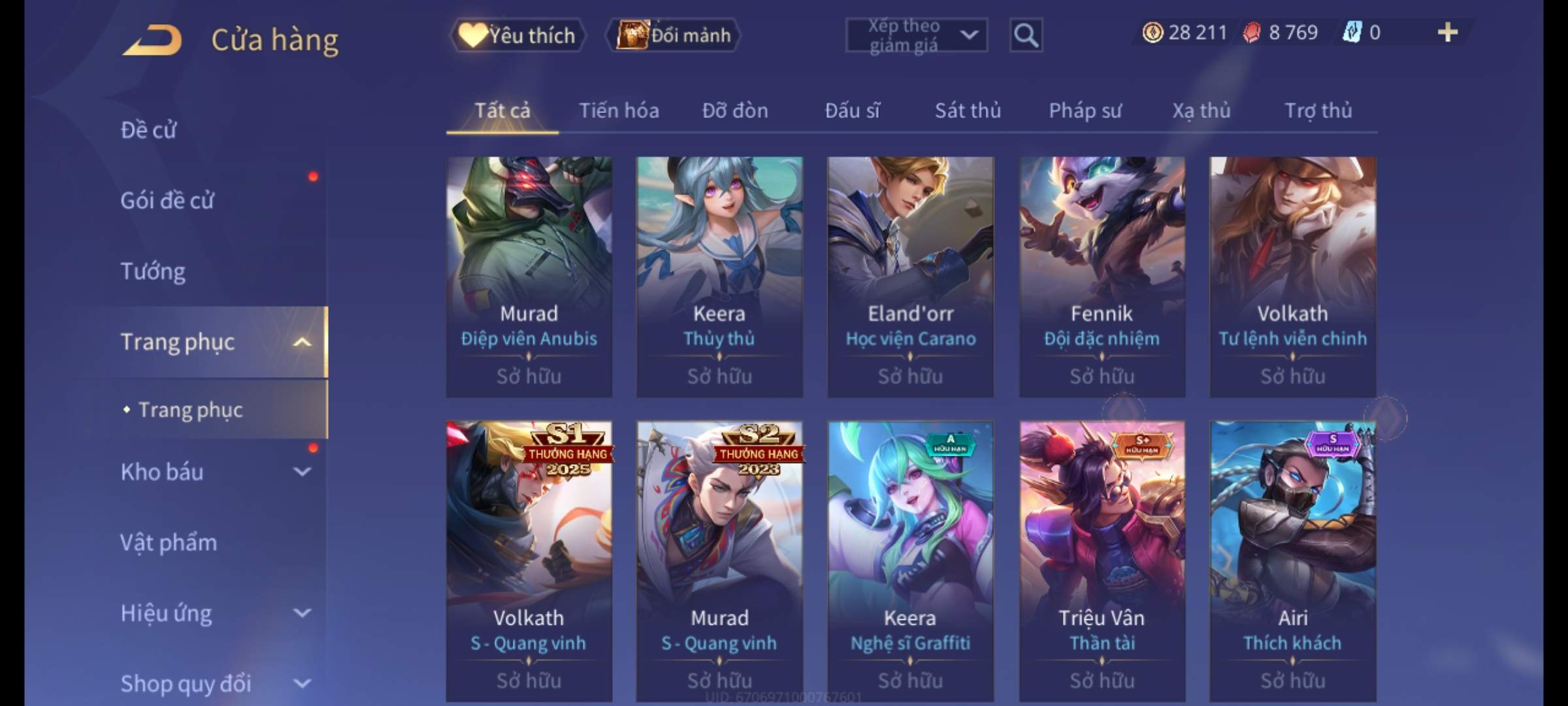The height and width of the screenshot is (706, 1568).
Task: Expand the Kho báu sidebar section
Action: [302, 471]
